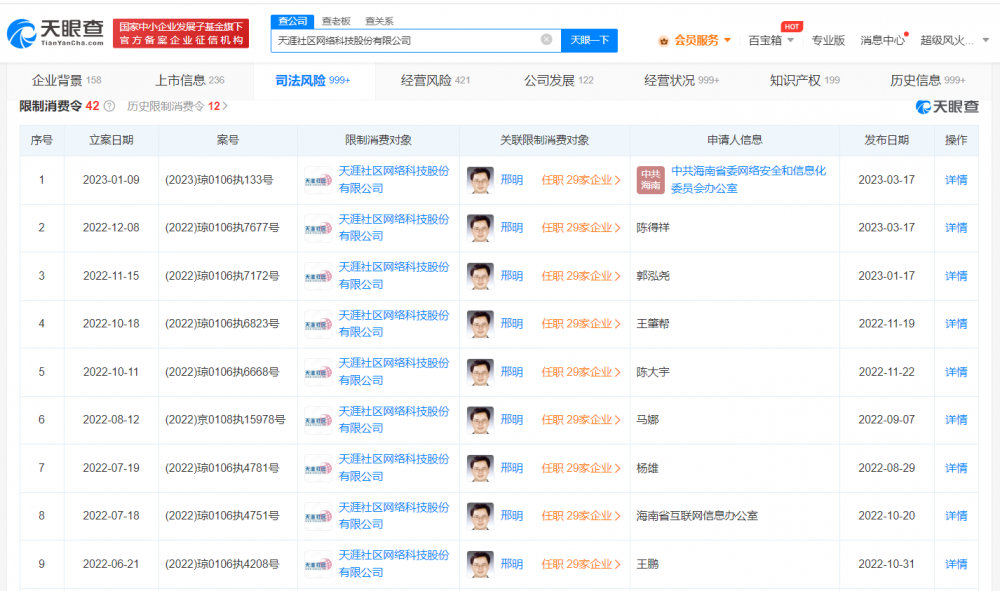Image resolution: width=1000 pixels, height=591 pixels.
Task: Open the 公司发展 122 tab
Action: pyautogui.click(x=559, y=80)
